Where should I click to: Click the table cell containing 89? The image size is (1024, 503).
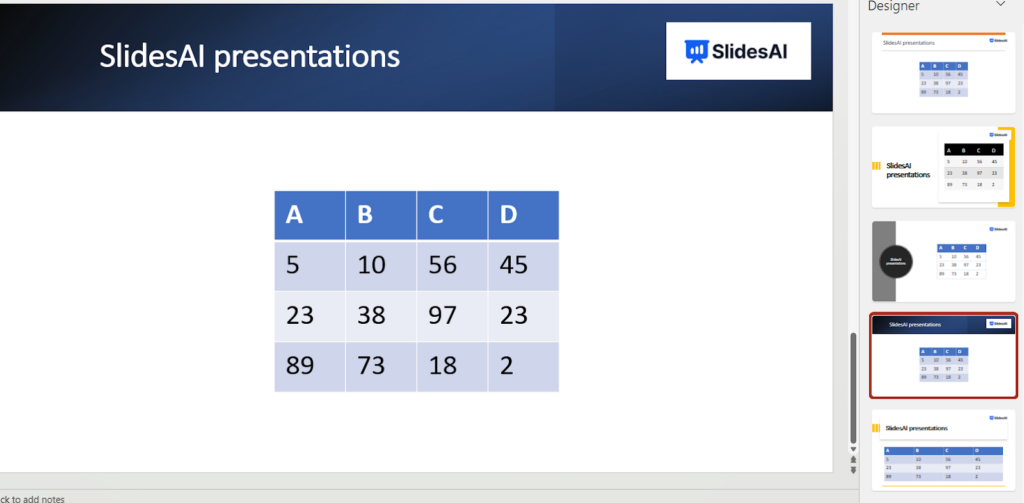(310, 366)
